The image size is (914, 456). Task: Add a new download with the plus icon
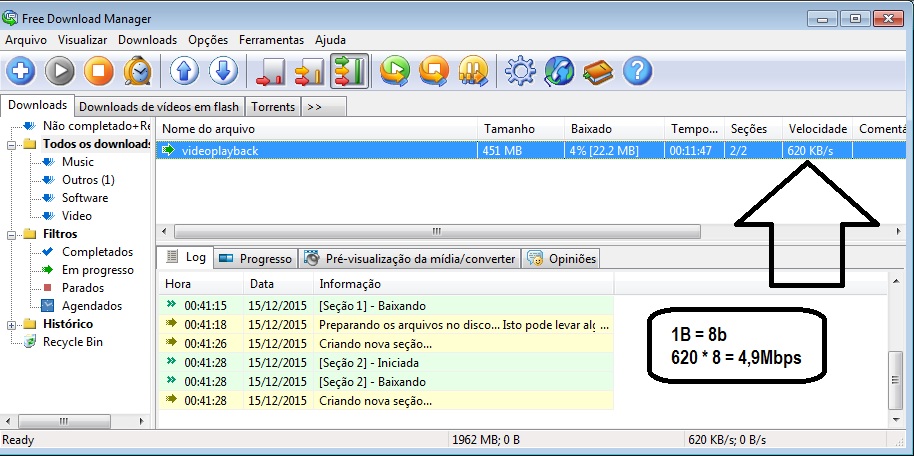click(21, 71)
